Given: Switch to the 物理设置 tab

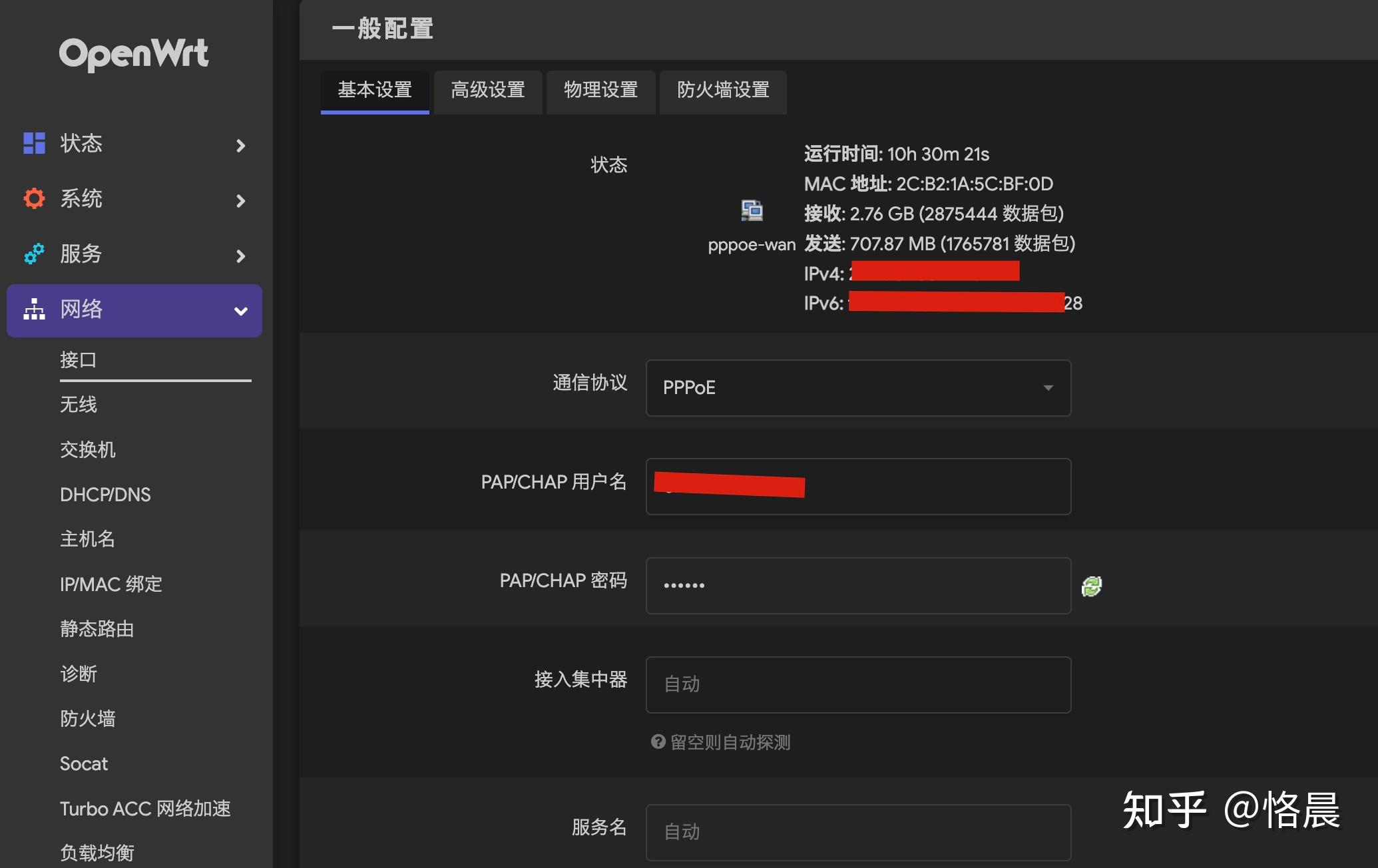Looking at the screenshot, I should pyautogui.click(x=600, y=92).
